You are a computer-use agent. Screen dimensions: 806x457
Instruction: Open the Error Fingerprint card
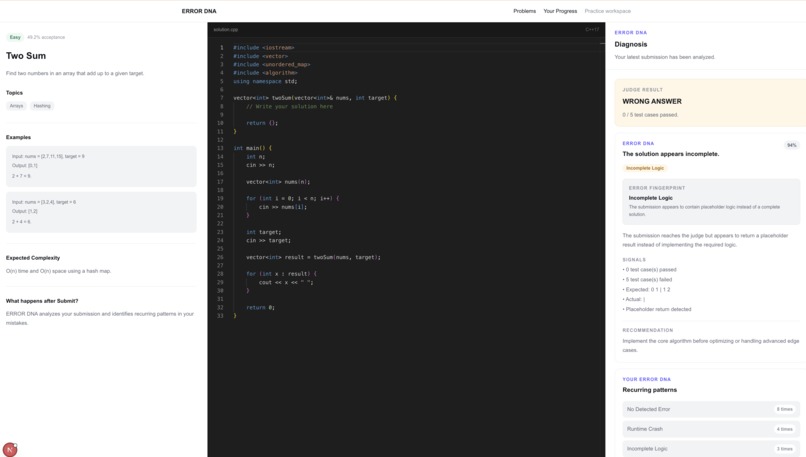(711, 202)
